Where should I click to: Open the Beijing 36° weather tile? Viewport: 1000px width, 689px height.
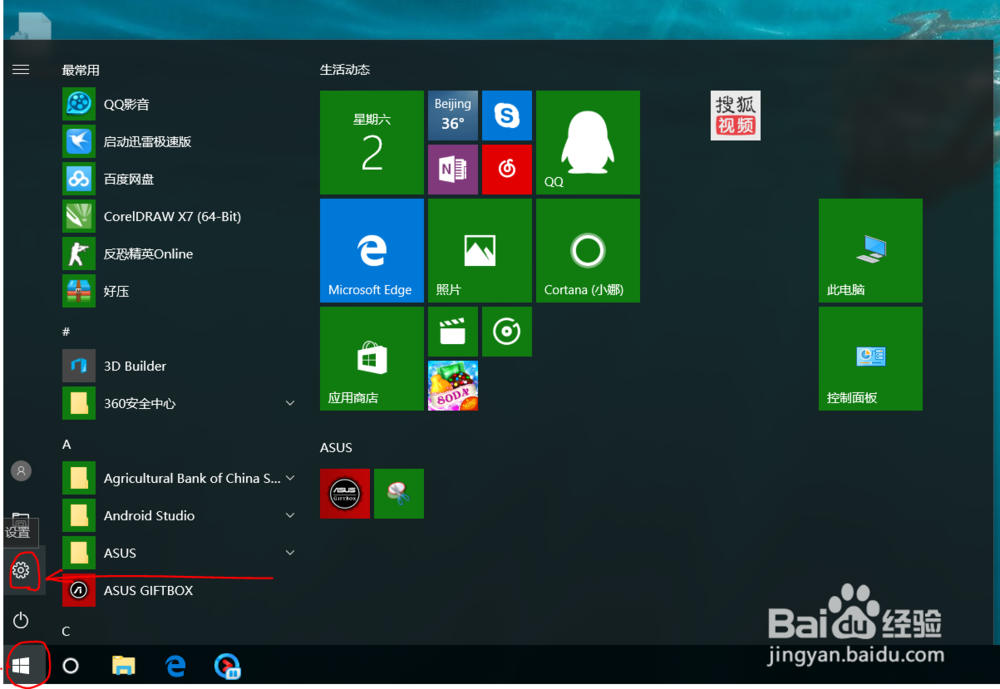click(x=453, y=115)
